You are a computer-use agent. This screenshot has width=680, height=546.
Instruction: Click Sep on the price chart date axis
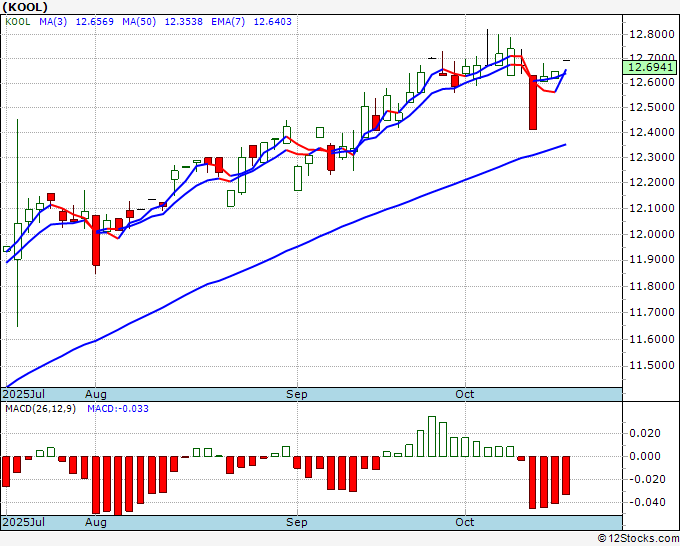(x=297, y=395)
